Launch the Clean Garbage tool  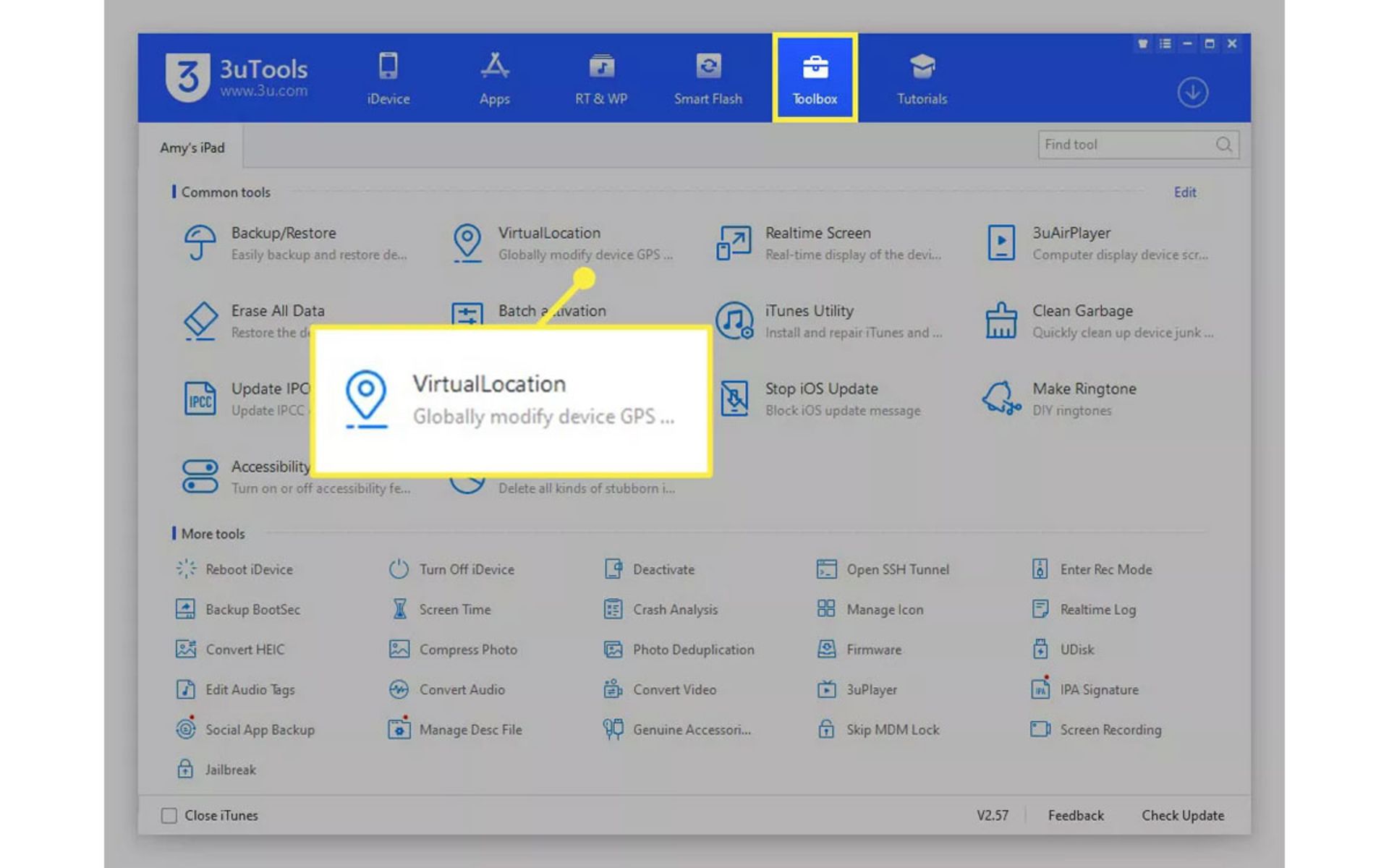tap(1100, 321)
